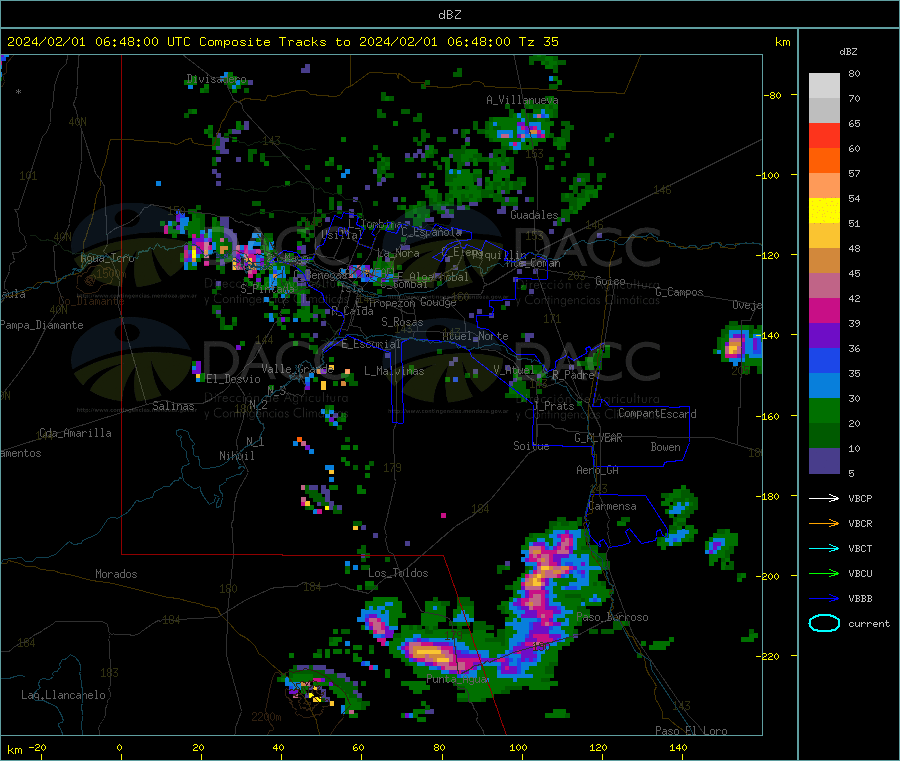Click the 'R_Padre' map label
Viewport: 900px width, 761px height.
pos(573,375)
